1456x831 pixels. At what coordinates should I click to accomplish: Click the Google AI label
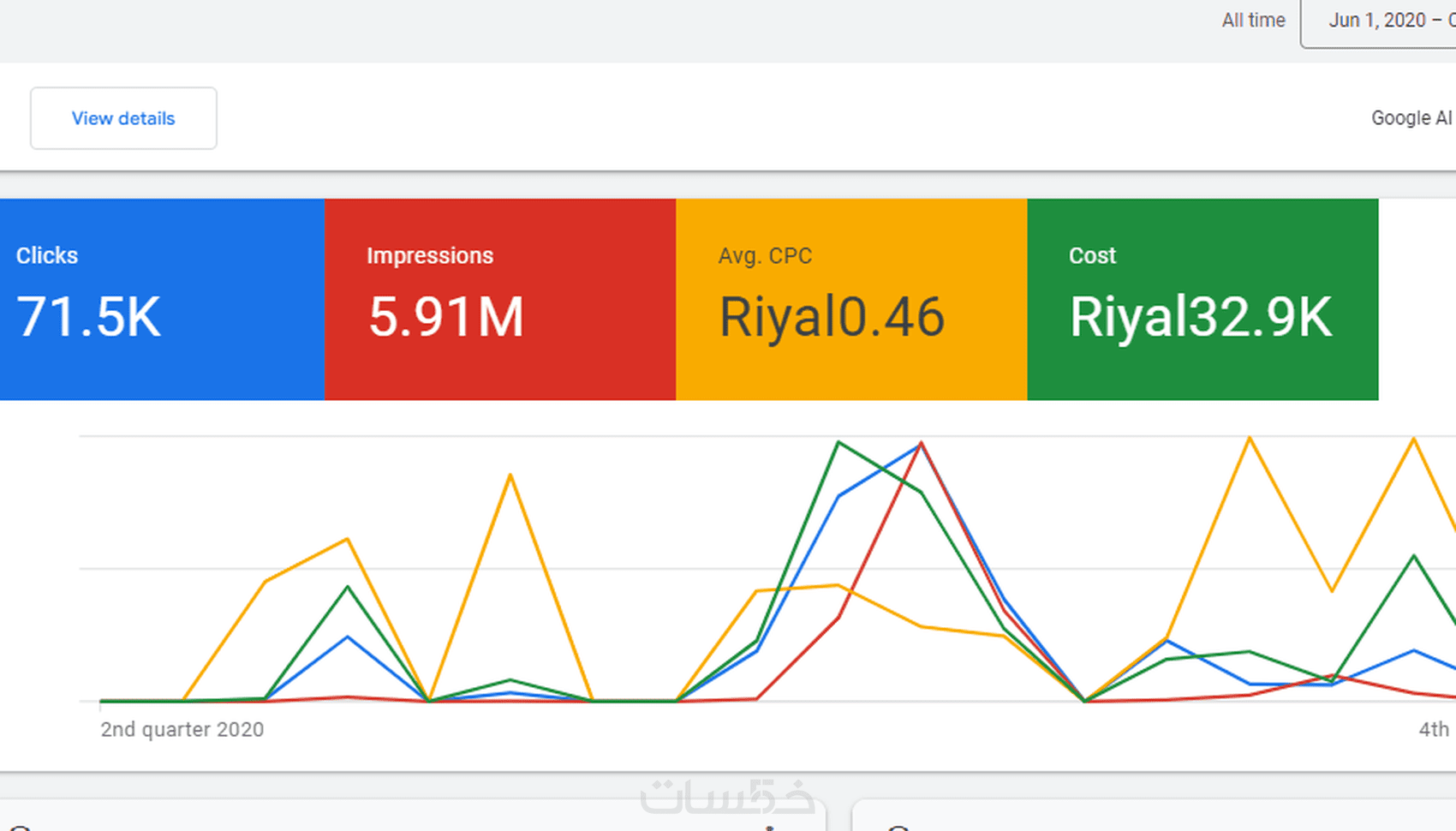(x=1412, y=118)
